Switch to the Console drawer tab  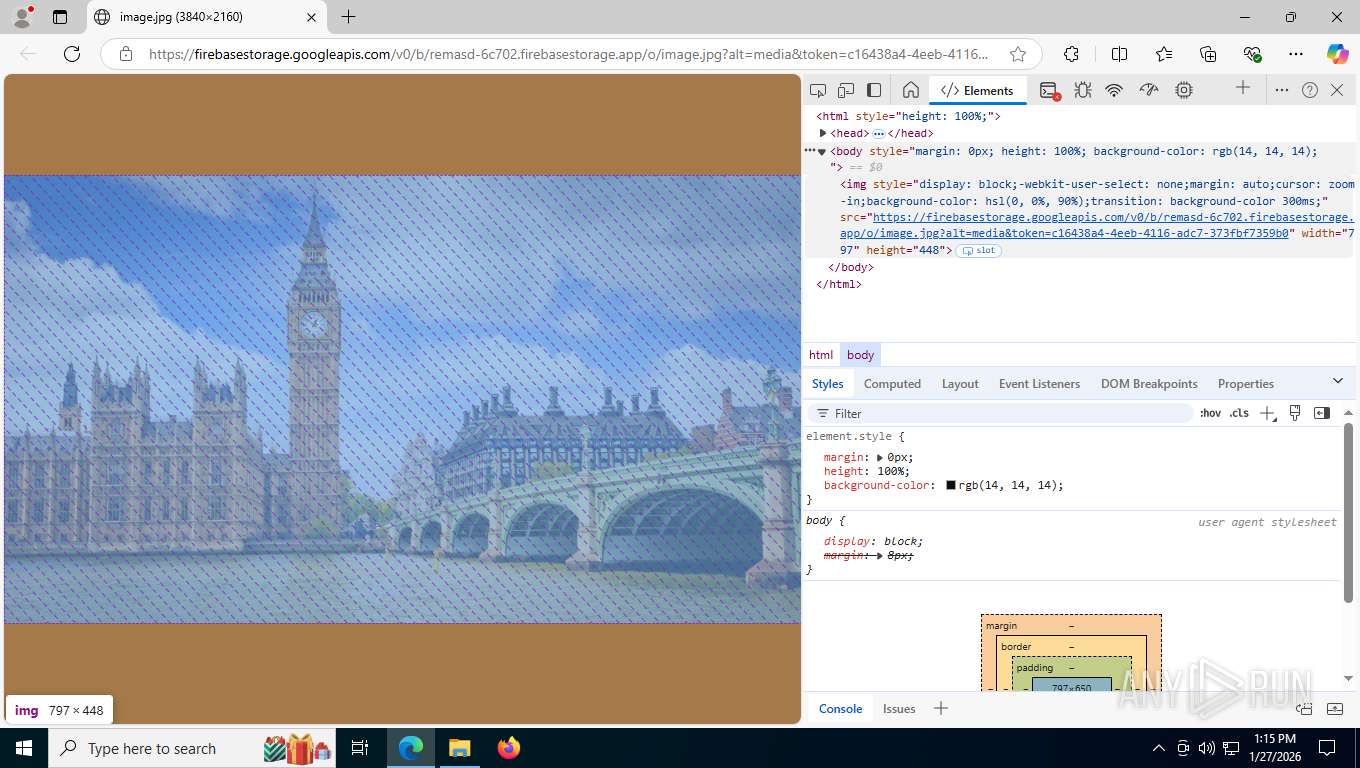click(840, 708)
